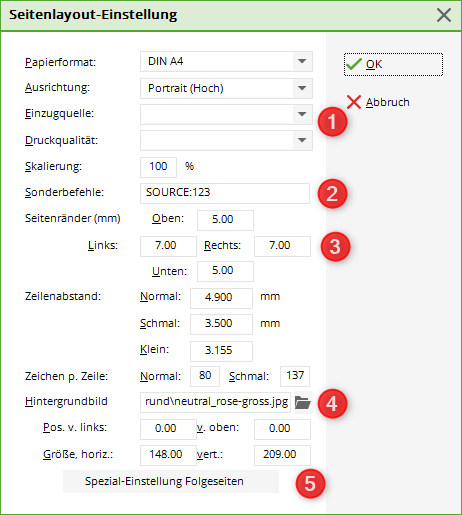This screenshot has height=515, width=462.
Task: Select the Skalierung percentage field
Action: [x=158, y=167]
